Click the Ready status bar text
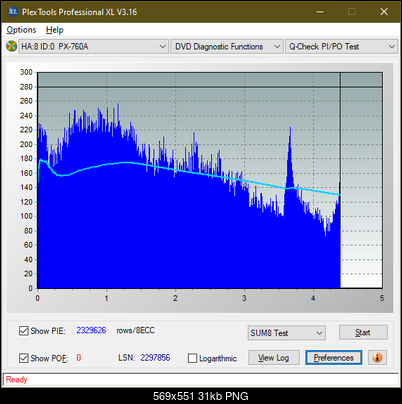The width and height of the screenshot is (402, 404). pyautogui.click(x=16, y=380)
